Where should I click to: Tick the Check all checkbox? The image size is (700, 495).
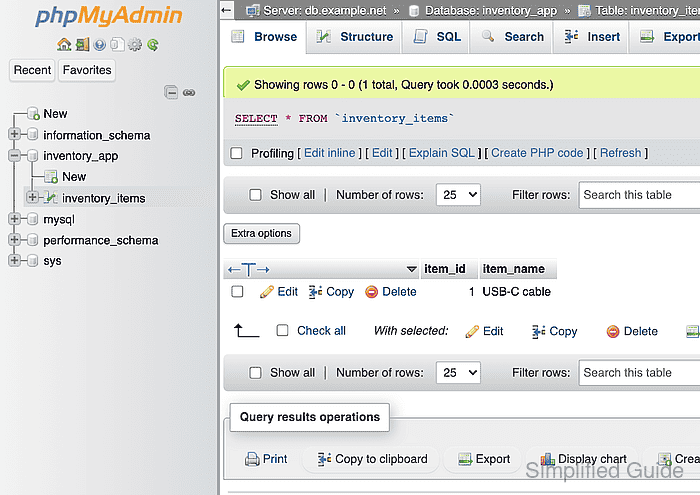282,330
